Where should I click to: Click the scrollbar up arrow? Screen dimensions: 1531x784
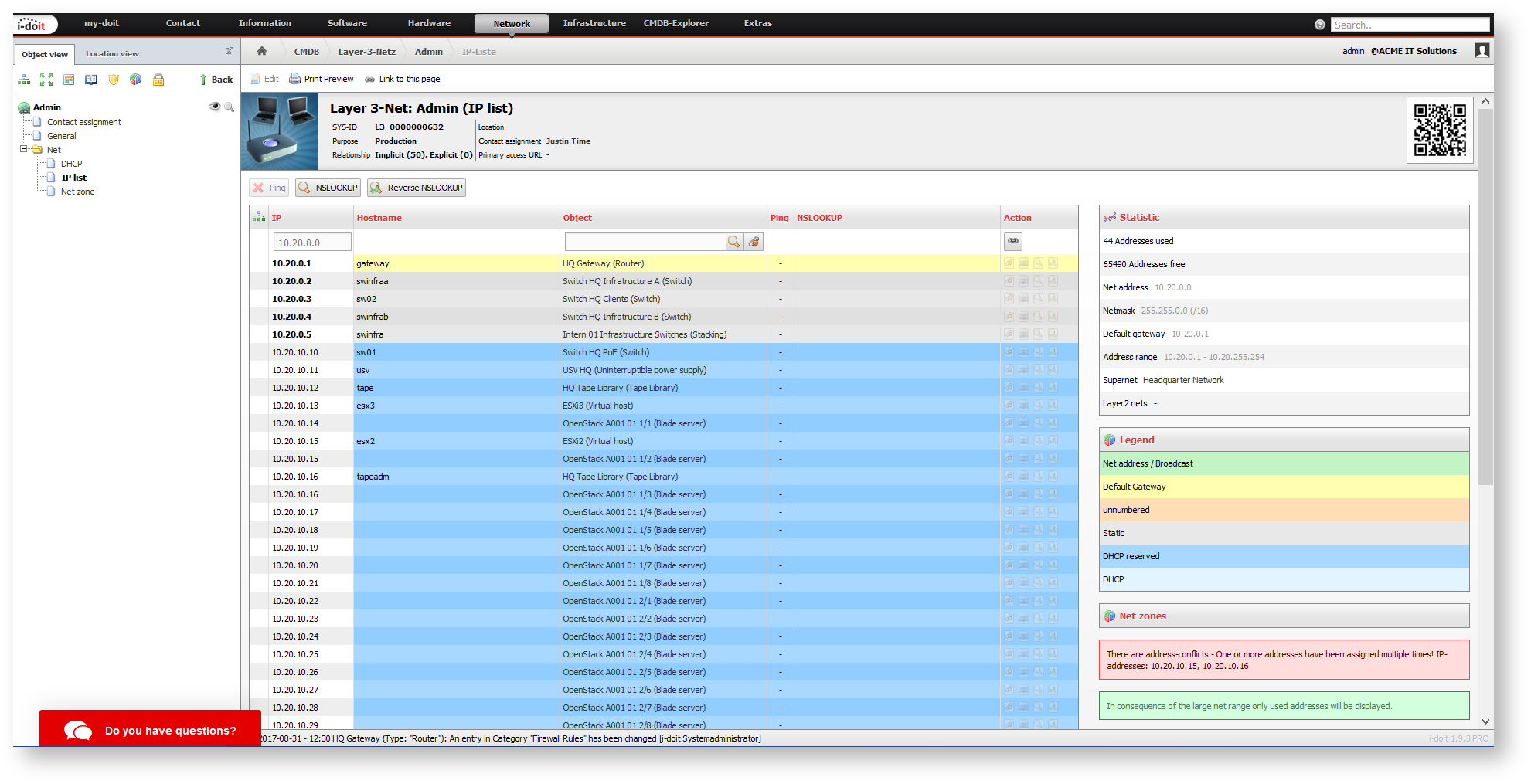pyautogui.click(x=1485, y=101)
